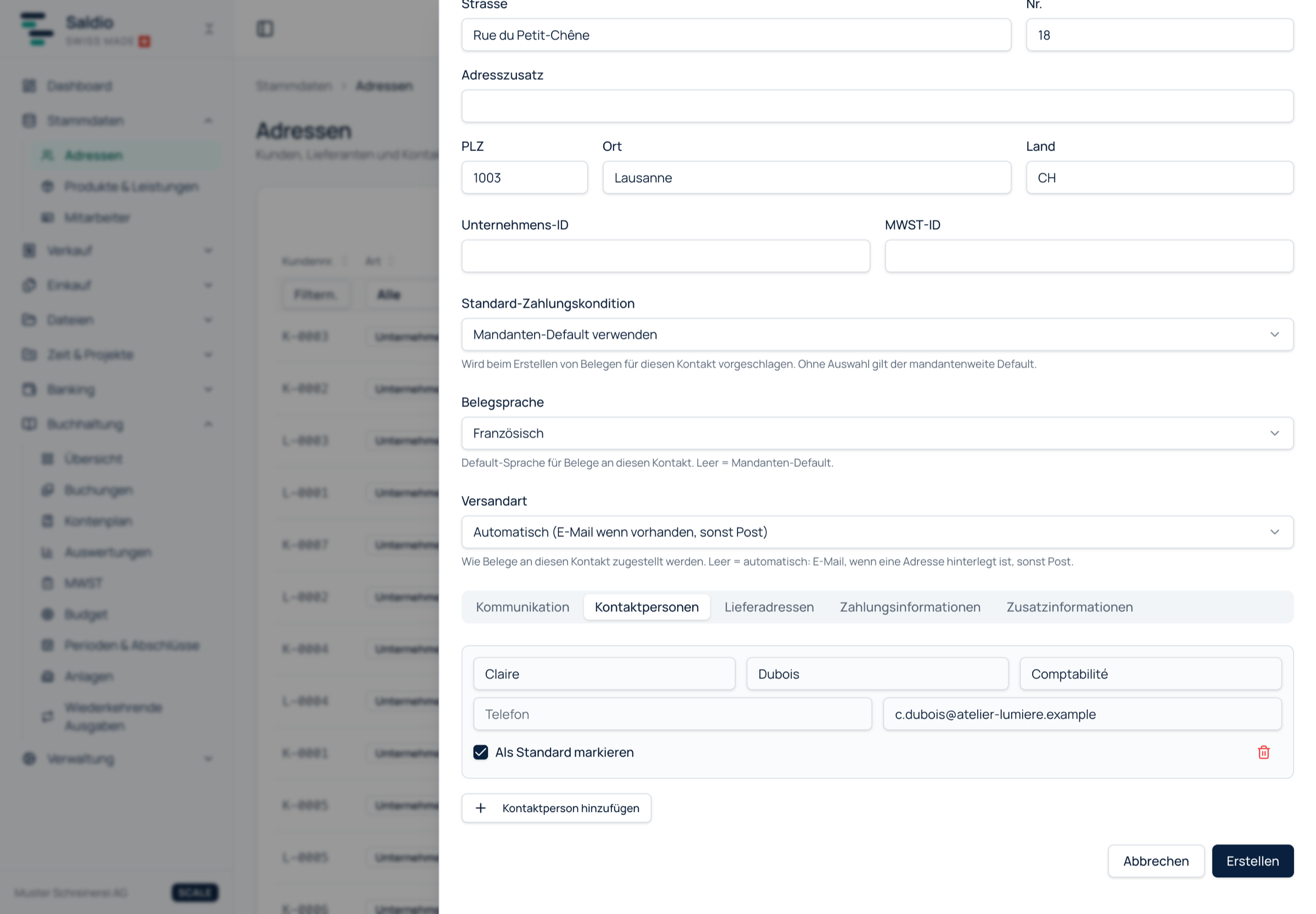The image size is (1316, 914).
Task: Open Produkte & Leistungen in sidebar
Action: (125, 186)
